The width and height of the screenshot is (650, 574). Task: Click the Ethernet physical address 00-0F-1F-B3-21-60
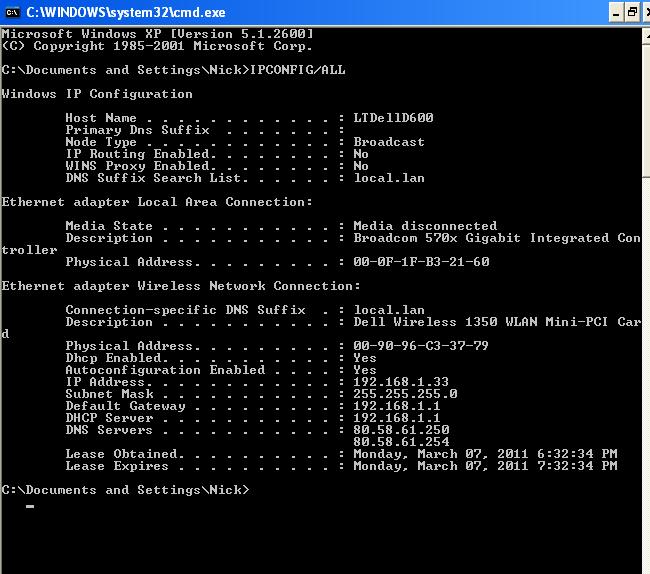421,262
